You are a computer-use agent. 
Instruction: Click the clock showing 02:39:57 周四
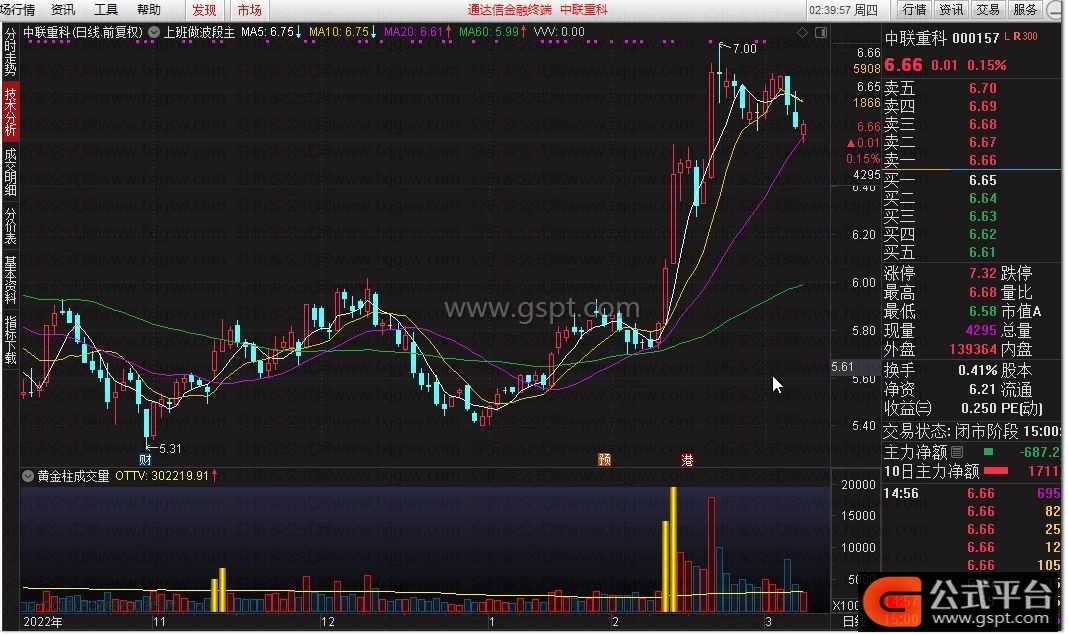[843, 10]
